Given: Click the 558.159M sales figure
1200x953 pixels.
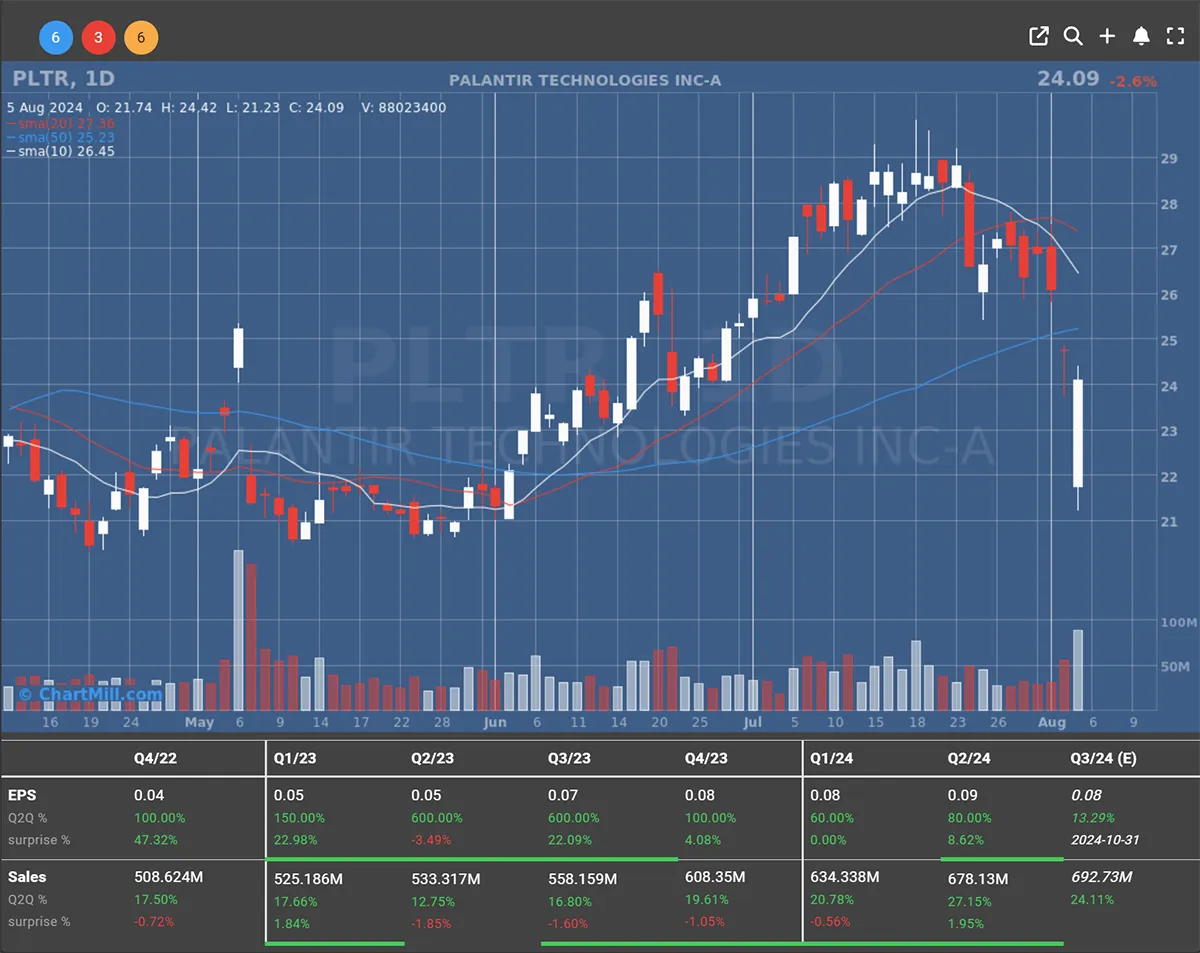Looking at the screenshot, I should tap(582, 879).
